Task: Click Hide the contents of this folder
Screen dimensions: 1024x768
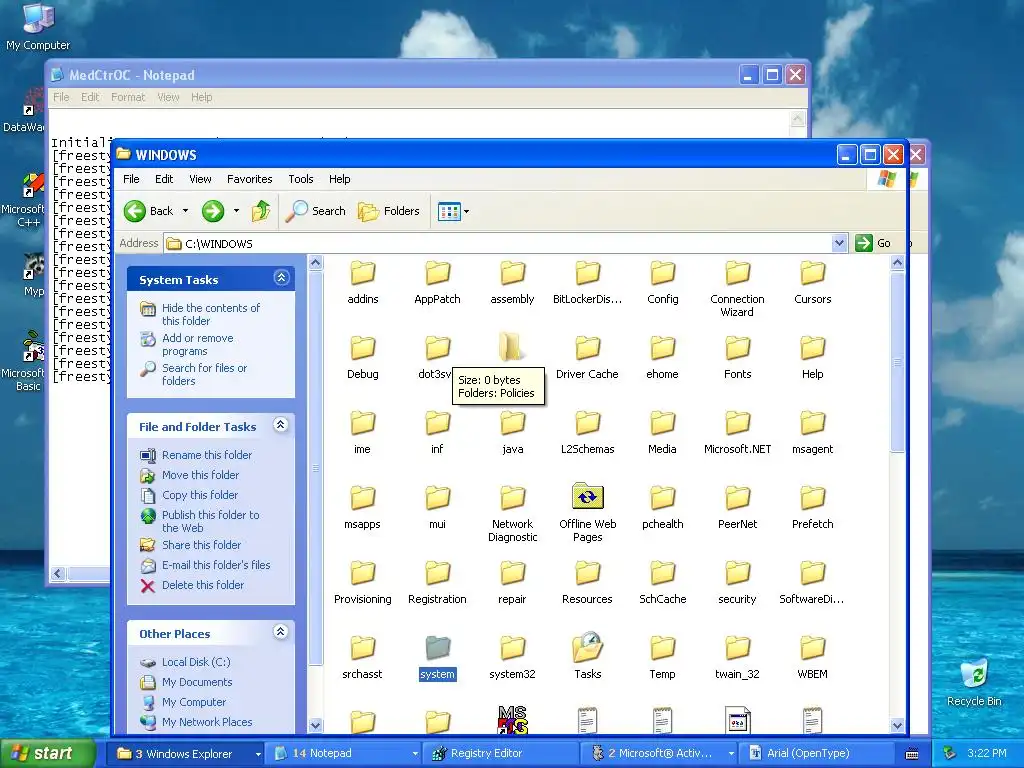Action: coord(210,314)
